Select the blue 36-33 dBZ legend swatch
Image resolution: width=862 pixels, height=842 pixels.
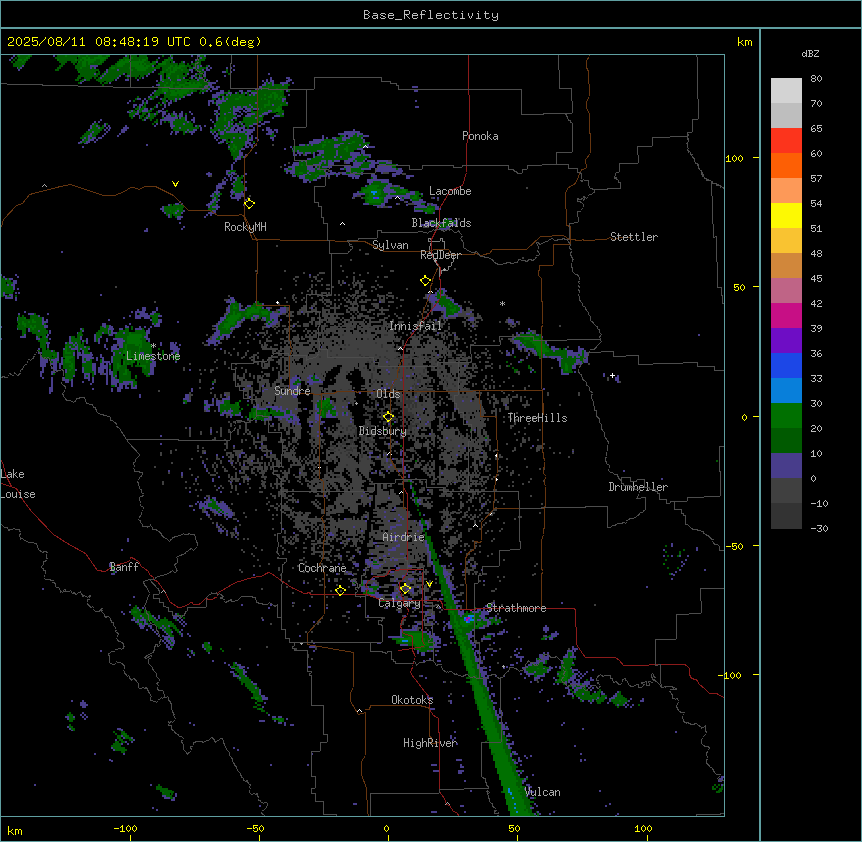786,365
